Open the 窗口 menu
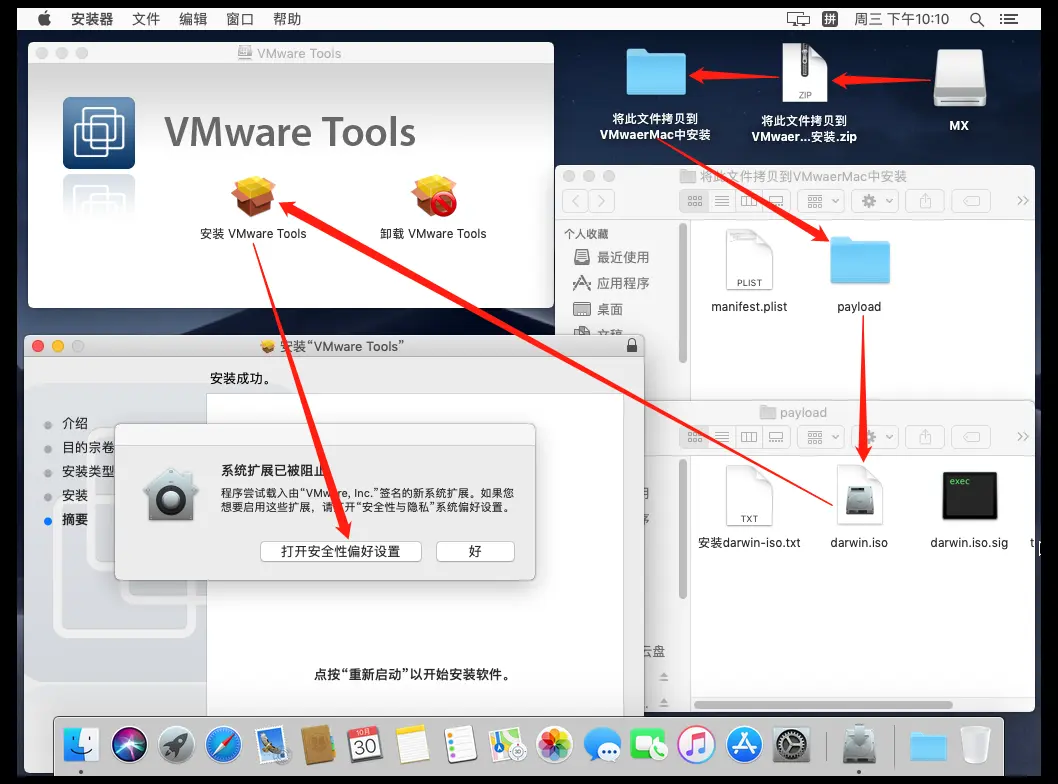The width and height of the screenshot is (1058, 784). tap(240, 19)
